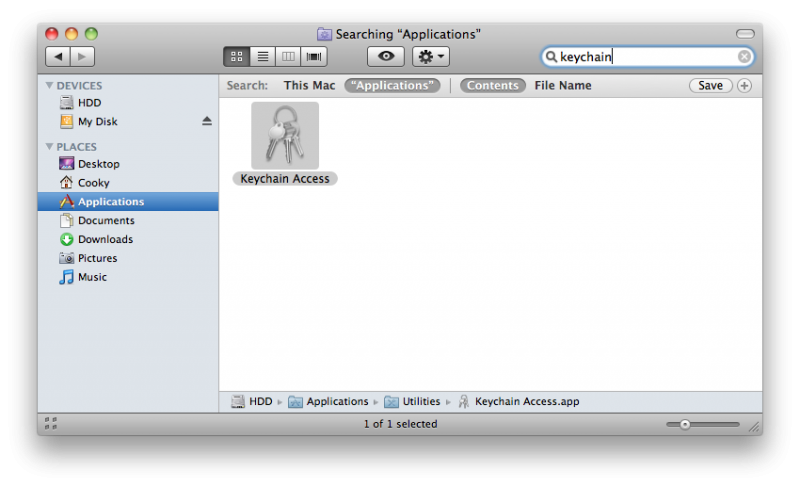Screen dimensions: 800x487
Task: Select the "Applications" search scope
Action: point(392,86)
